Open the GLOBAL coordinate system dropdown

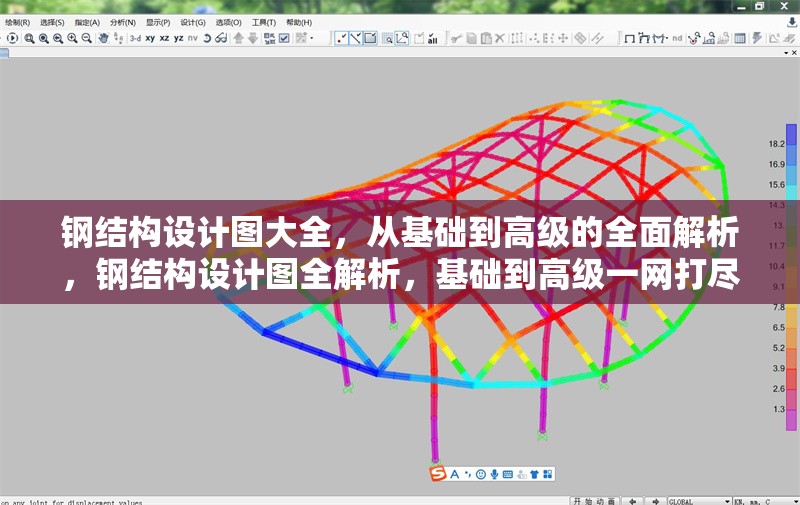pos(699,501)
